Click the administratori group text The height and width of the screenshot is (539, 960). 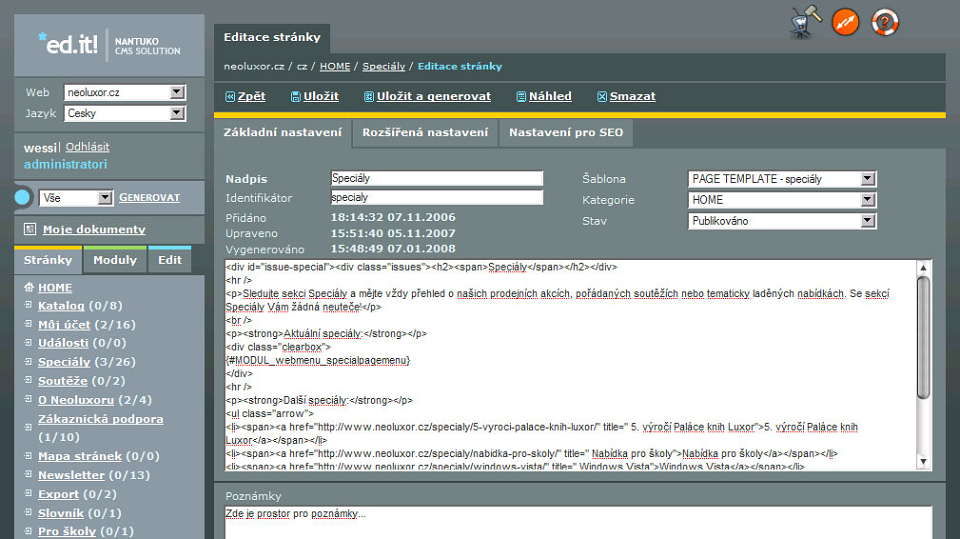(x=66, y=164)
